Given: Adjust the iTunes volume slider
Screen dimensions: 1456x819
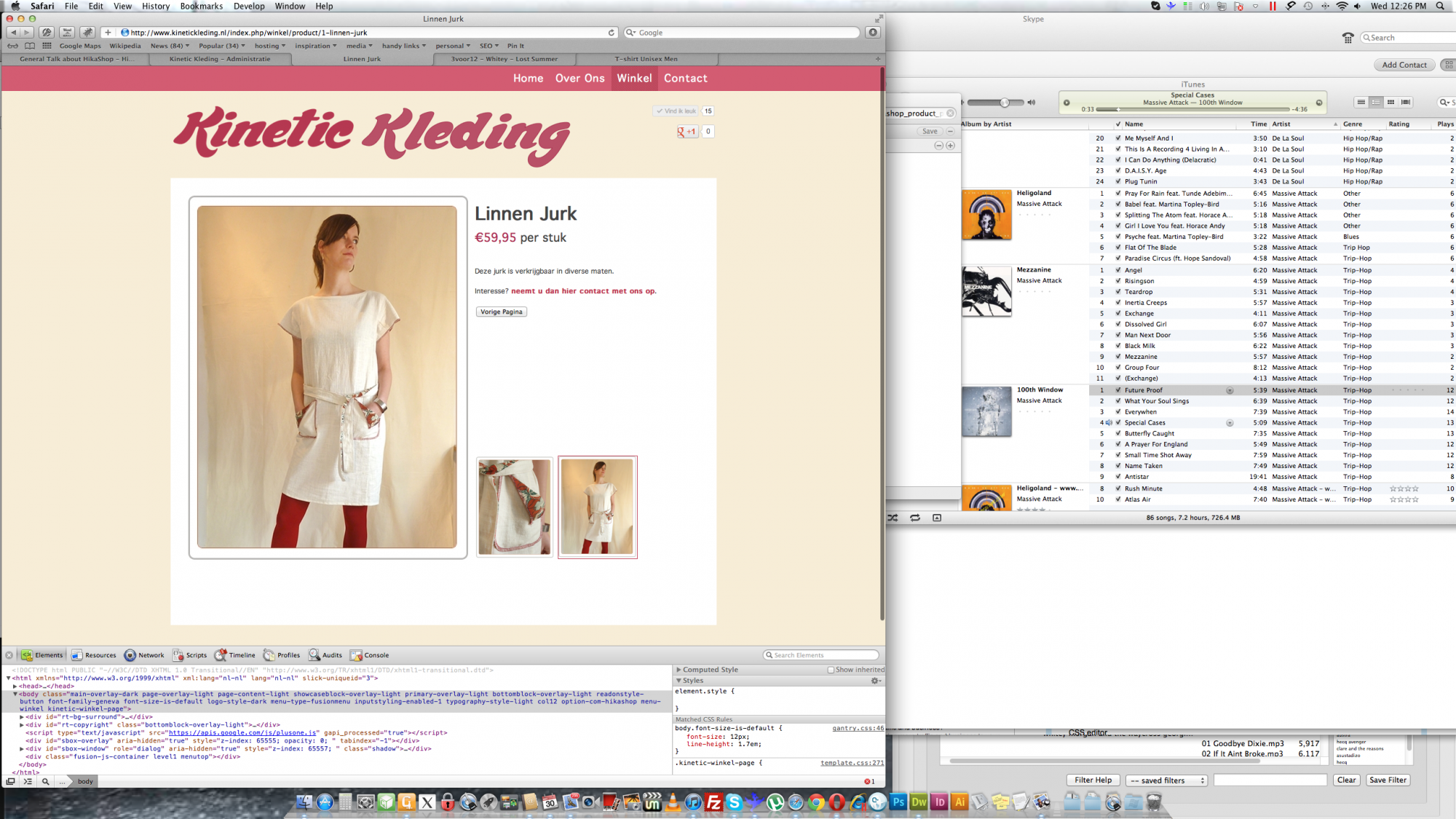Looking at the screenshot, I should coord(1004,103).
